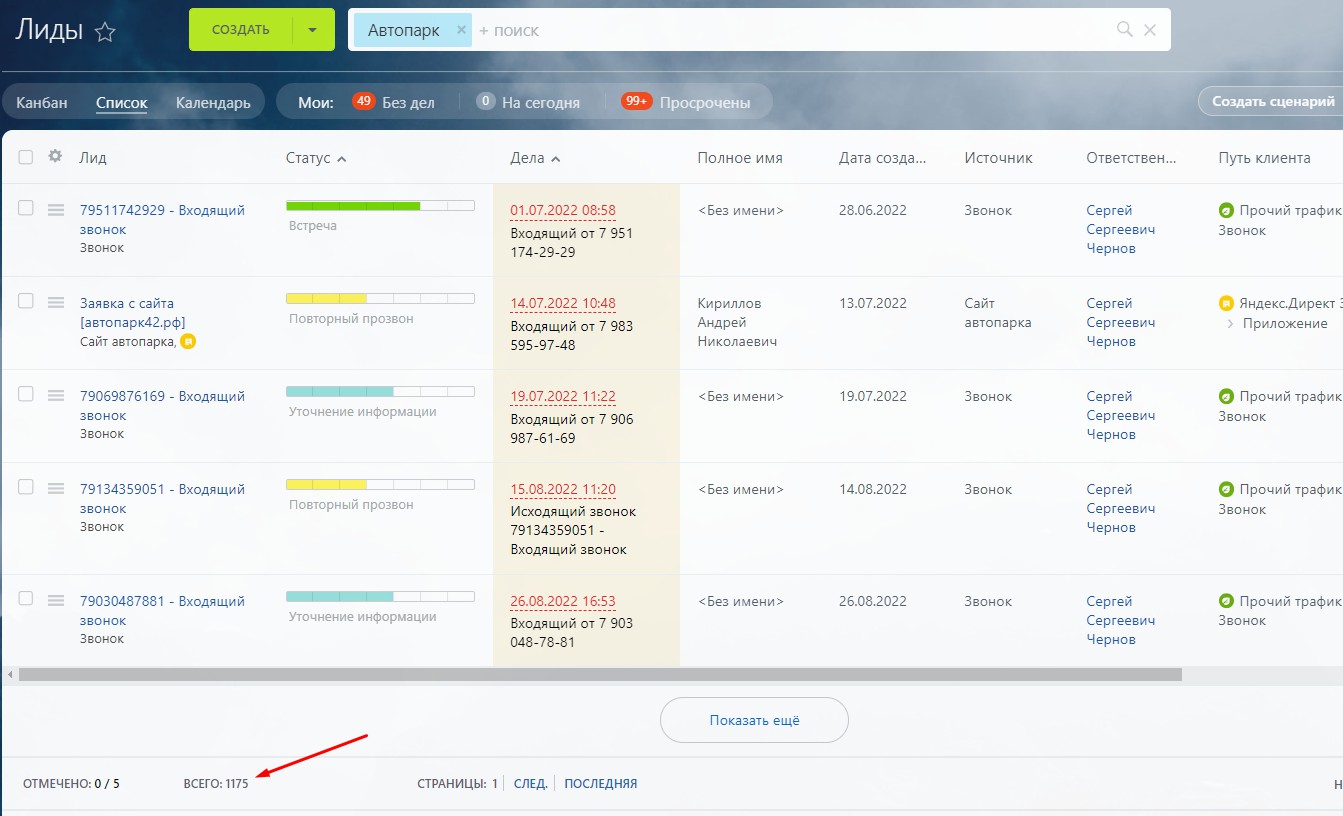Select checkbox for Заявка с сайта lead
This screenshot has width=1343, height=816.
click(26, 301)
